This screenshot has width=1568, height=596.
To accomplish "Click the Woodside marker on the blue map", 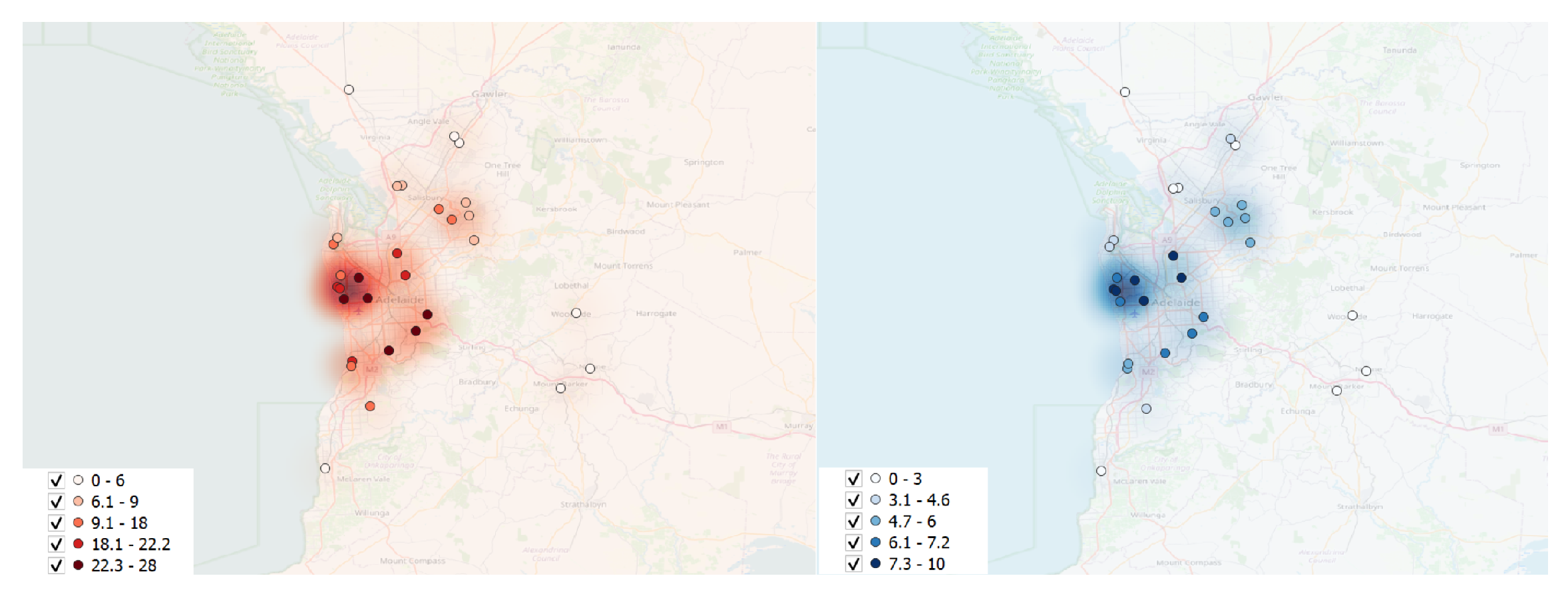I will [1352, 315].
